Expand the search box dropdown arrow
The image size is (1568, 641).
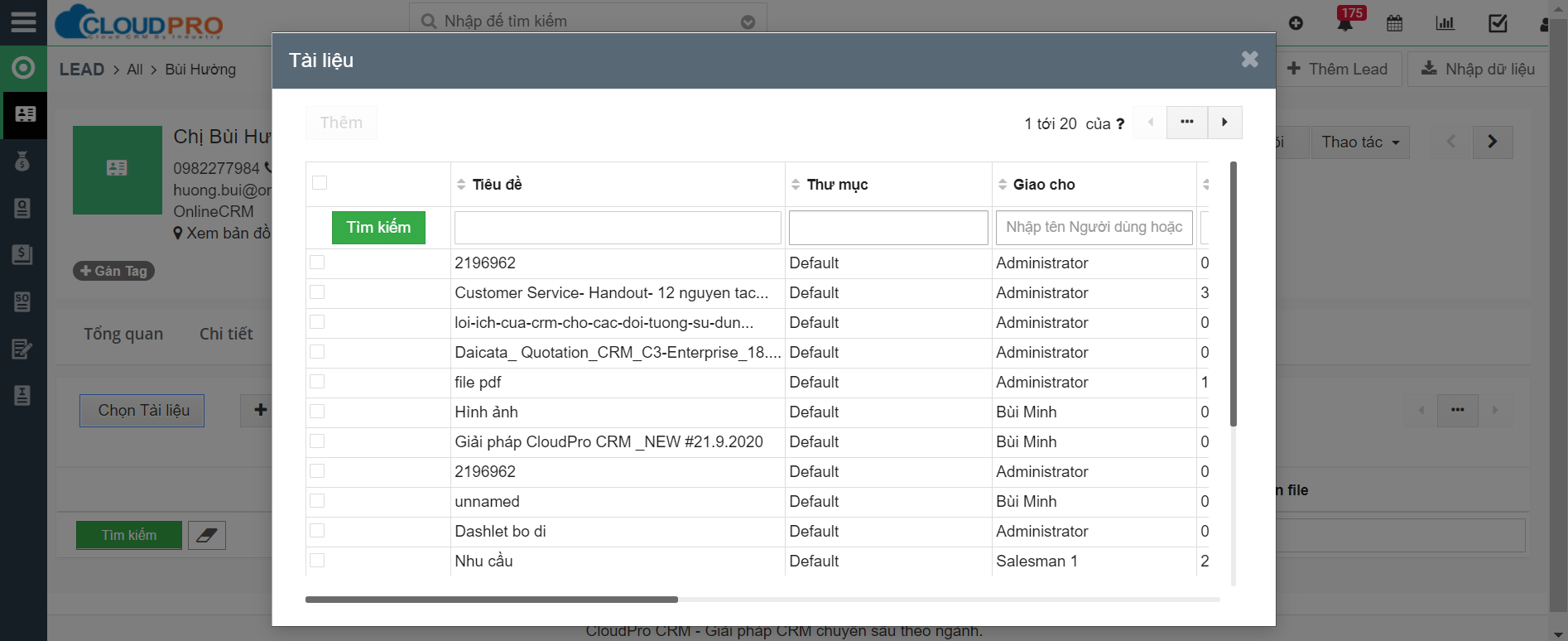coord(748,22)
